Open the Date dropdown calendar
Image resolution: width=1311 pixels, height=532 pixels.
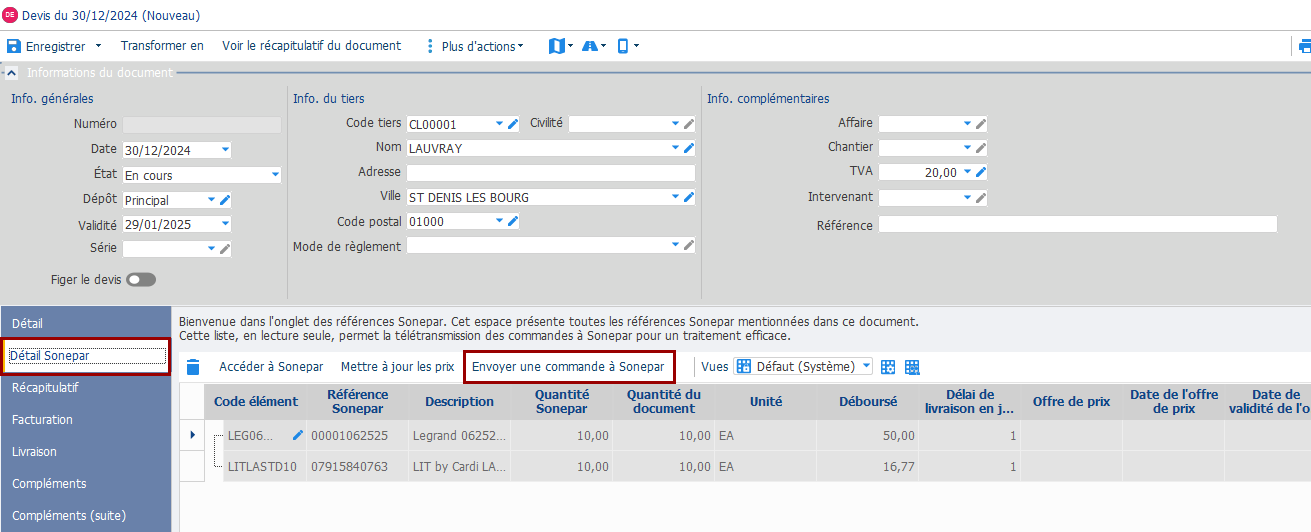tap(224, 150)
